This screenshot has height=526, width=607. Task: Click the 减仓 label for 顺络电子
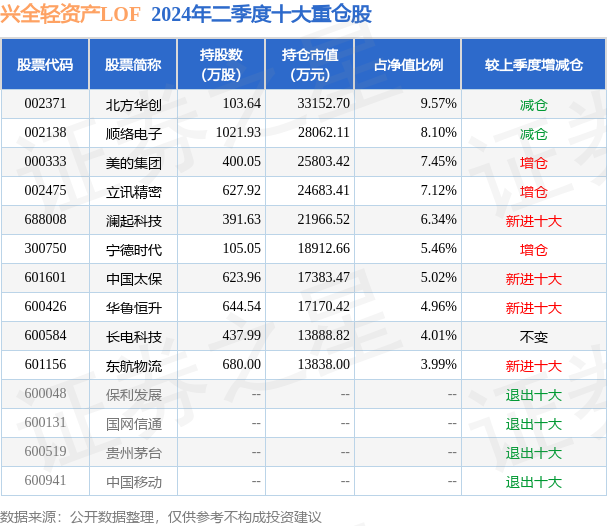pos(533,134)
